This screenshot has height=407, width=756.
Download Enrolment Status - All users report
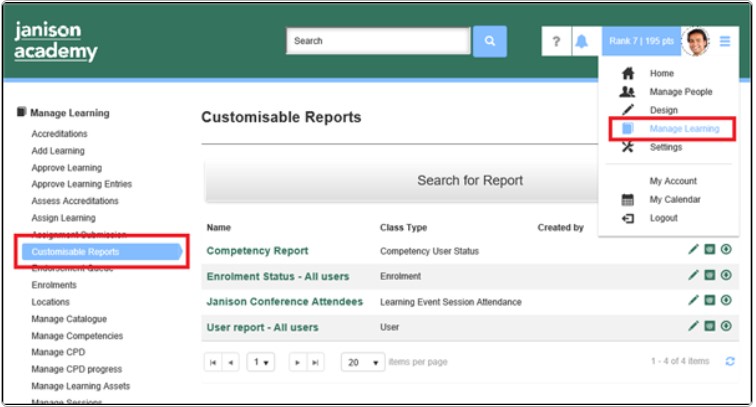726,275
